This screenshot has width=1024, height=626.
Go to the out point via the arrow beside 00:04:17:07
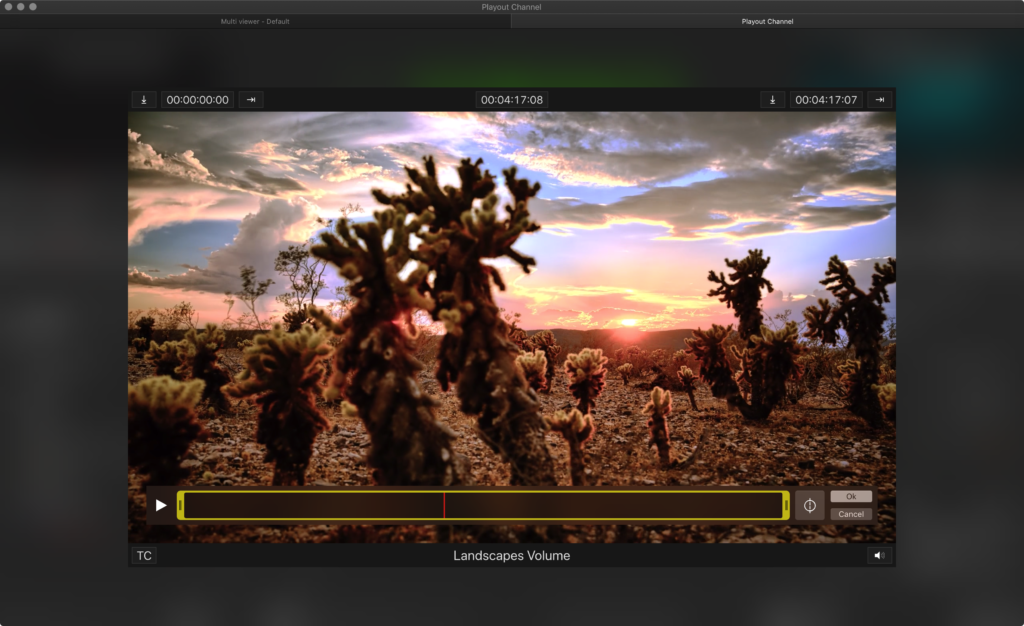(880, 100)
